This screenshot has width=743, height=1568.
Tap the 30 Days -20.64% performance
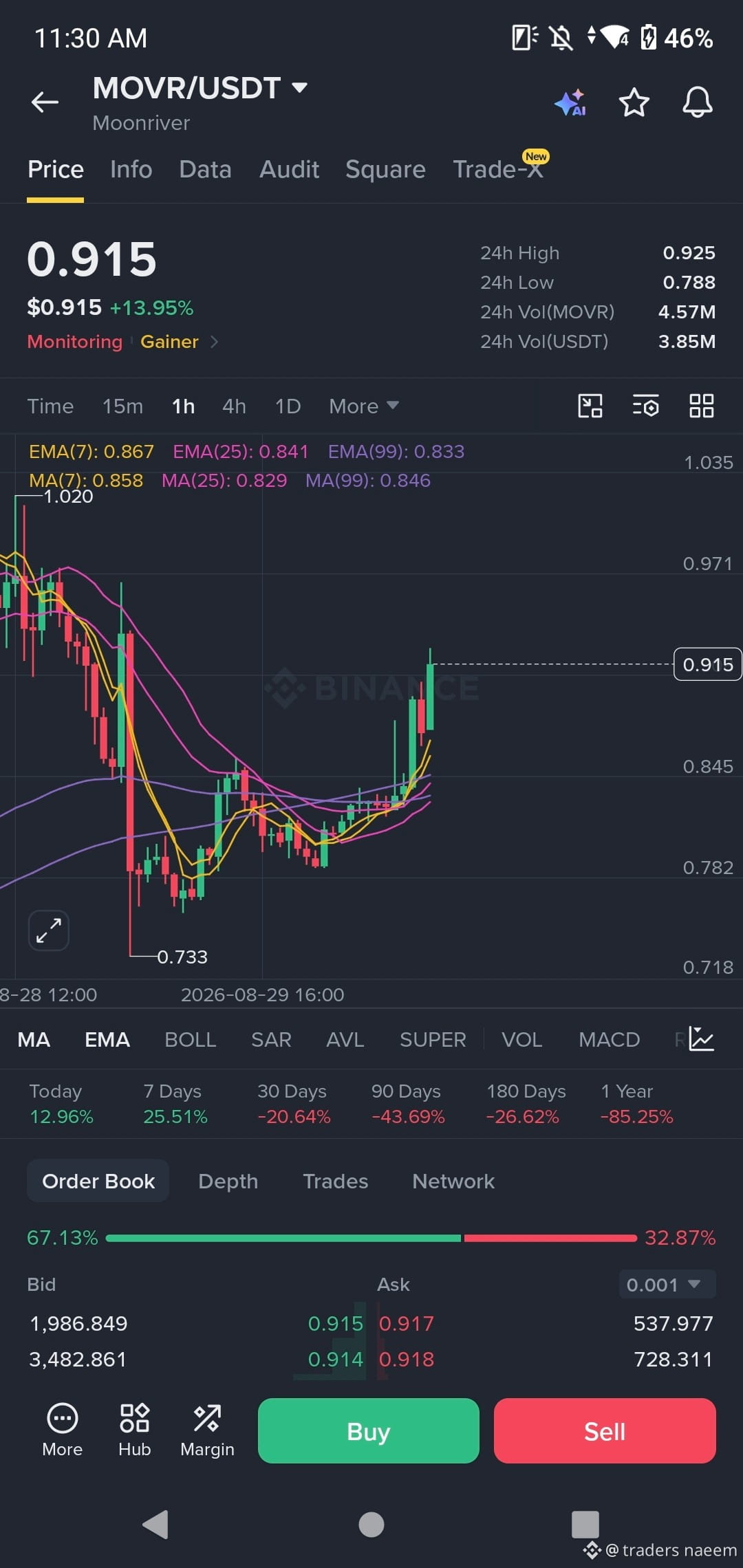click(x=294, y=1104)
